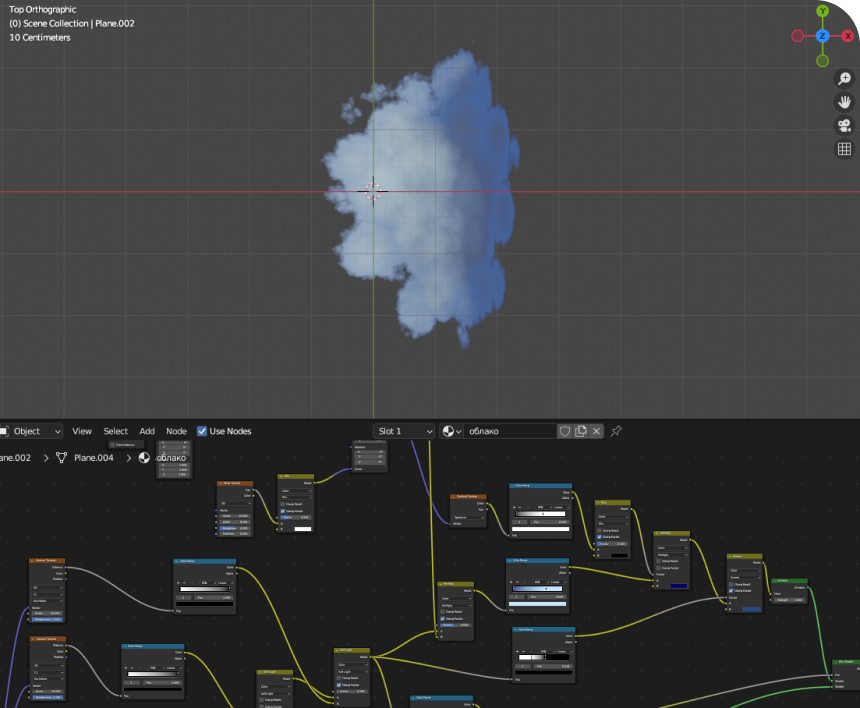The width and height of the screenshot is (860, 708).
Task: Open the View menu in node editor
Action: [x=82, y=431]
